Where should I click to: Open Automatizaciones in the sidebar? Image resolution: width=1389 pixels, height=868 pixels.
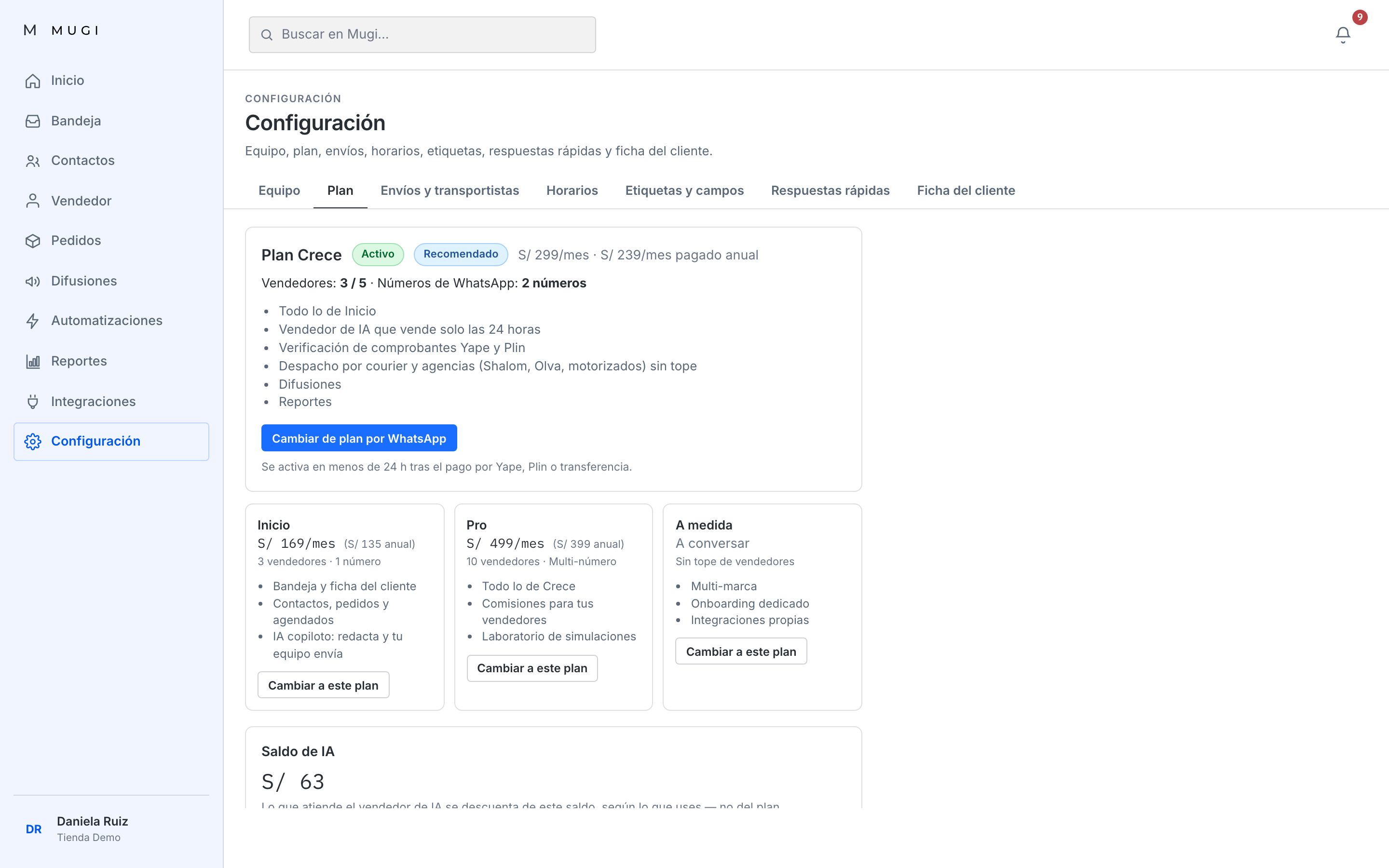[111, 321]
